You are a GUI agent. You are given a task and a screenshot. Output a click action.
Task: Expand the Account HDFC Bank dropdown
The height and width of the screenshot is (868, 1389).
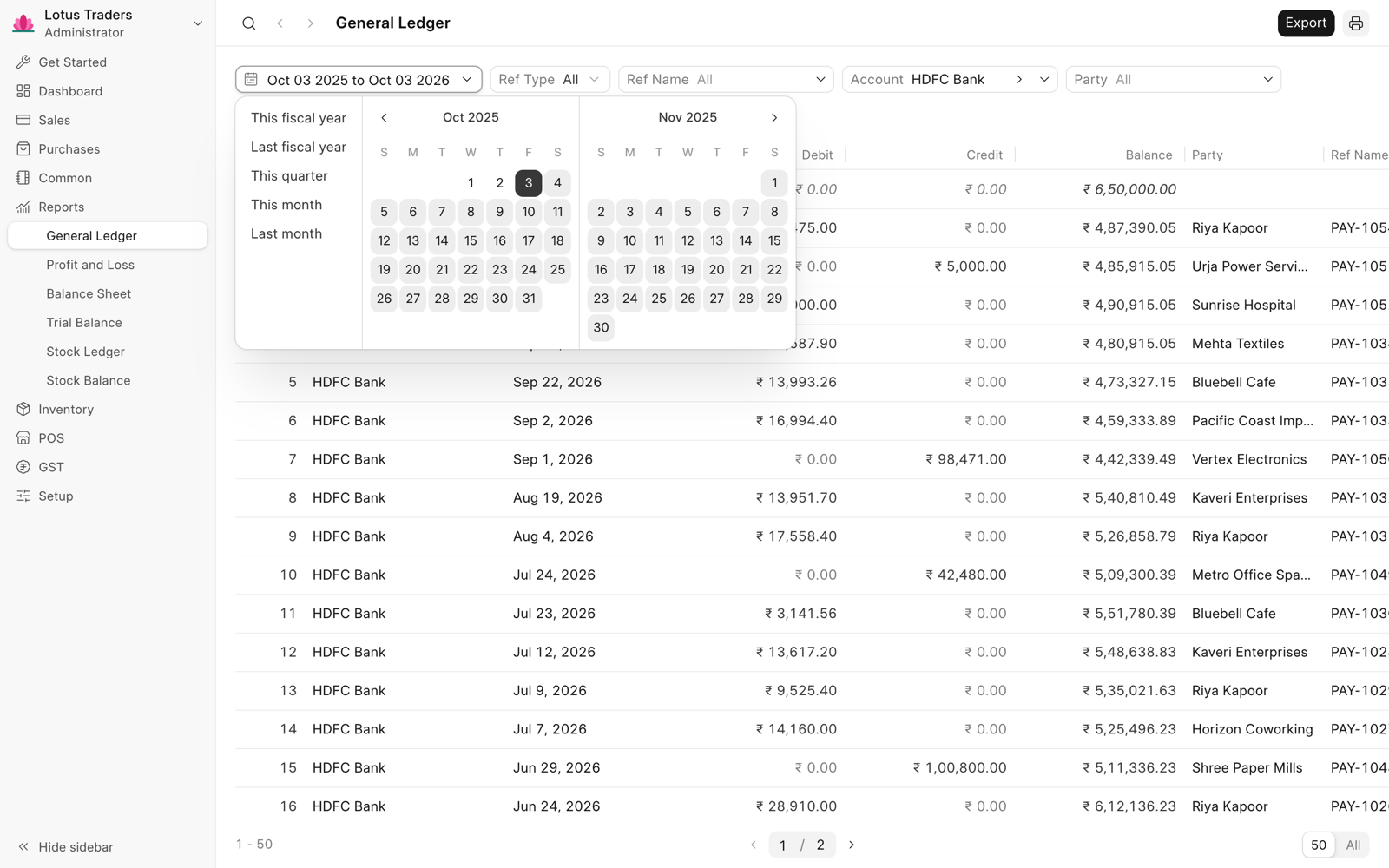(x=1044, y=80)
